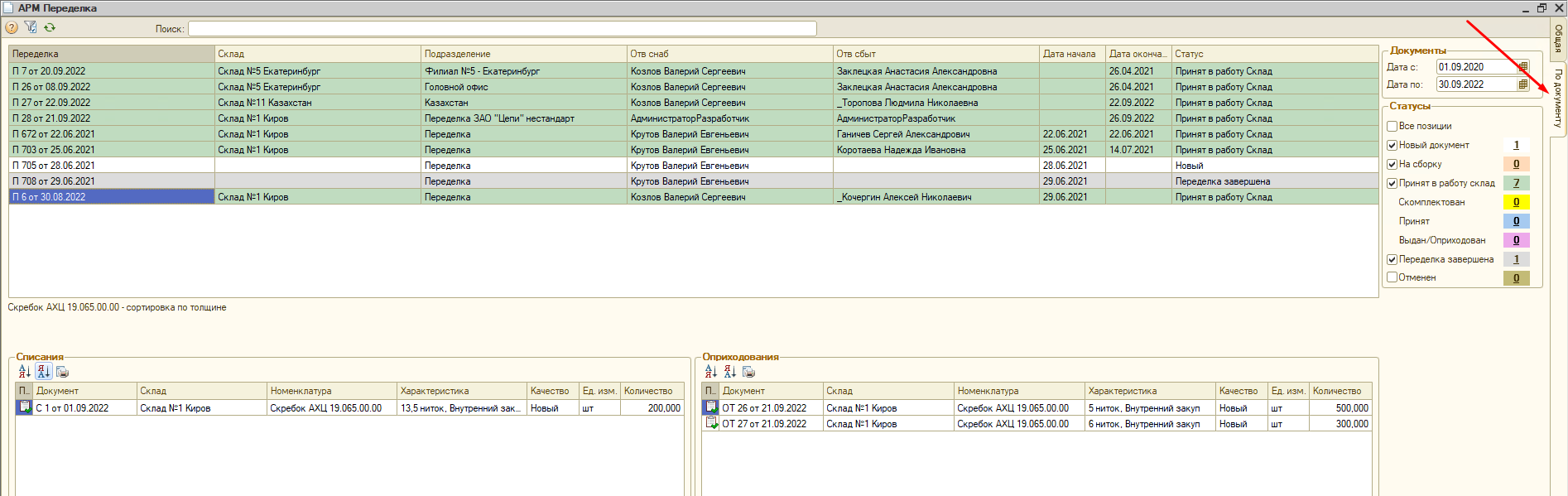The height and width of the screenshot is (496, 1568).
Task: Uncheck Принят в работу склад checkbox
Action: (1392, 183)
